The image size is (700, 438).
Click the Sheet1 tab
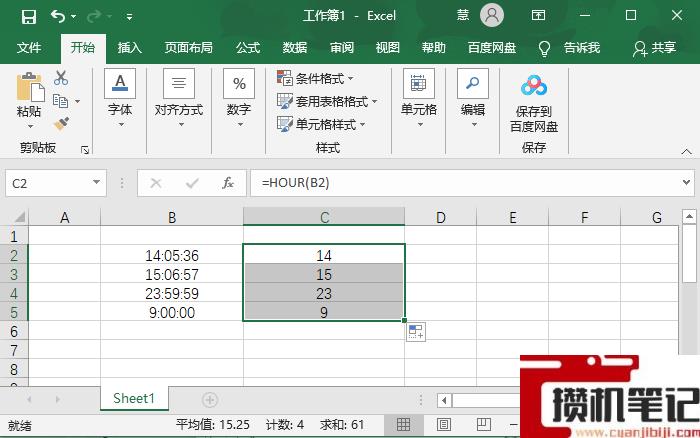[x=134, y=398]
